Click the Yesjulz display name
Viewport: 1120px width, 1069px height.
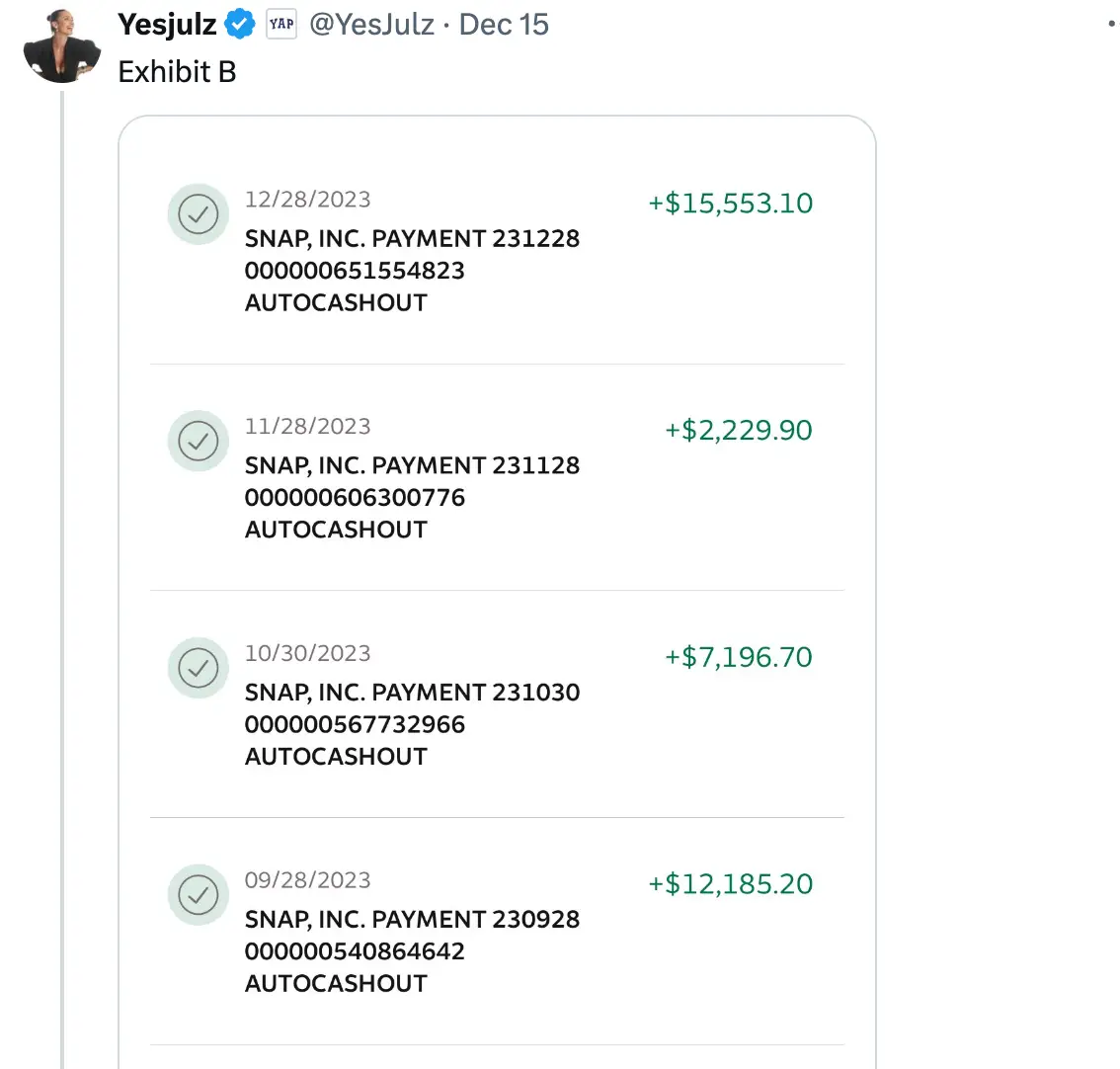[166, 24]
